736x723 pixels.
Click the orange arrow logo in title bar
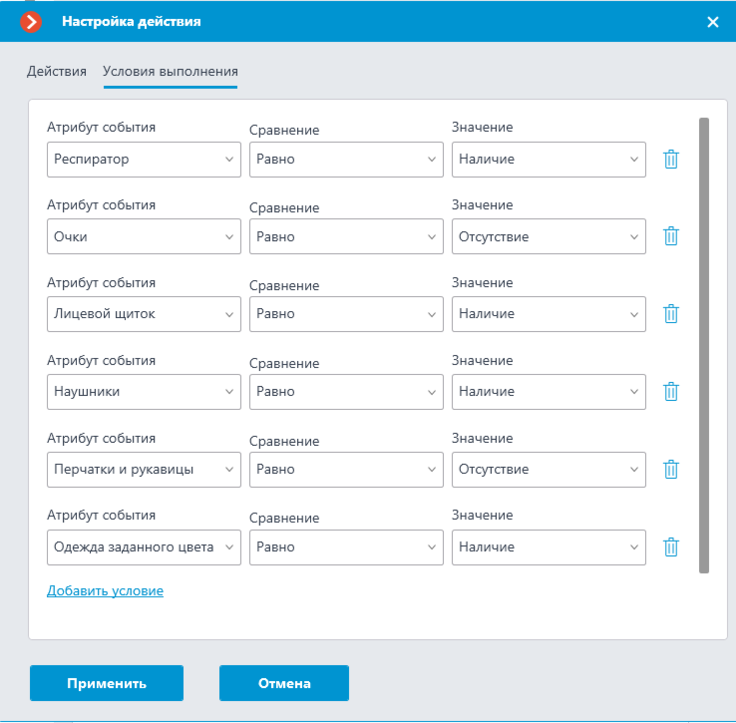coord(31,22)
